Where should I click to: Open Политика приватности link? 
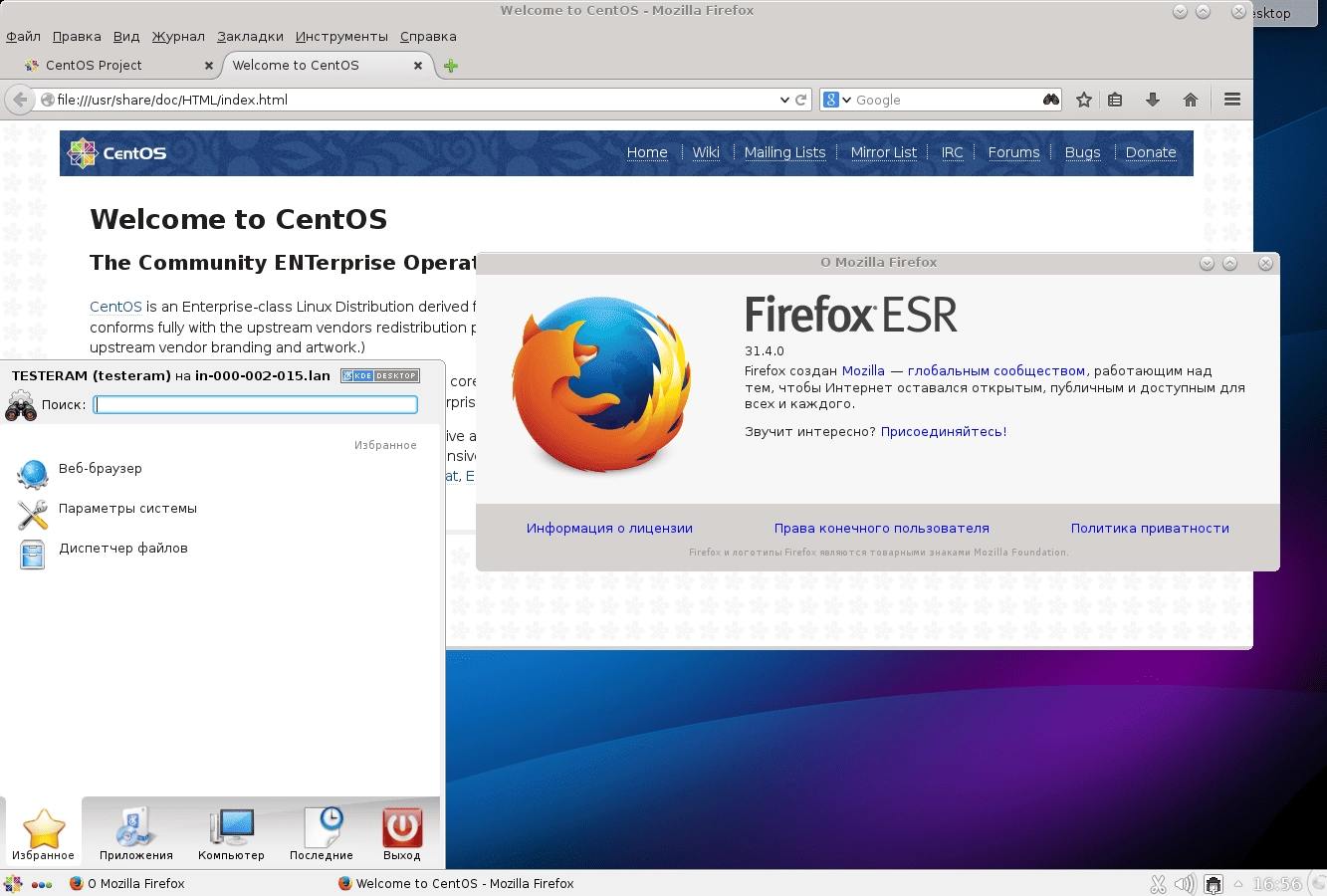point(1150,529)
